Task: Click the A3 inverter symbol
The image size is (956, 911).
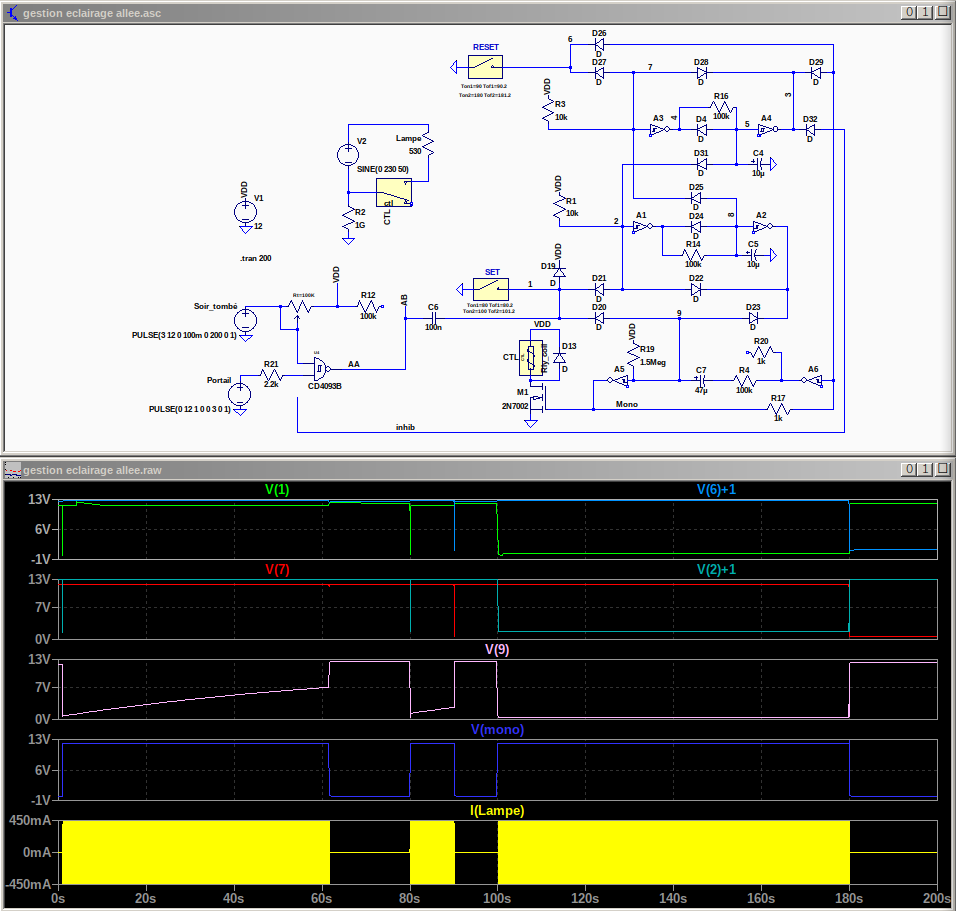Action: (x=658, y=130)
